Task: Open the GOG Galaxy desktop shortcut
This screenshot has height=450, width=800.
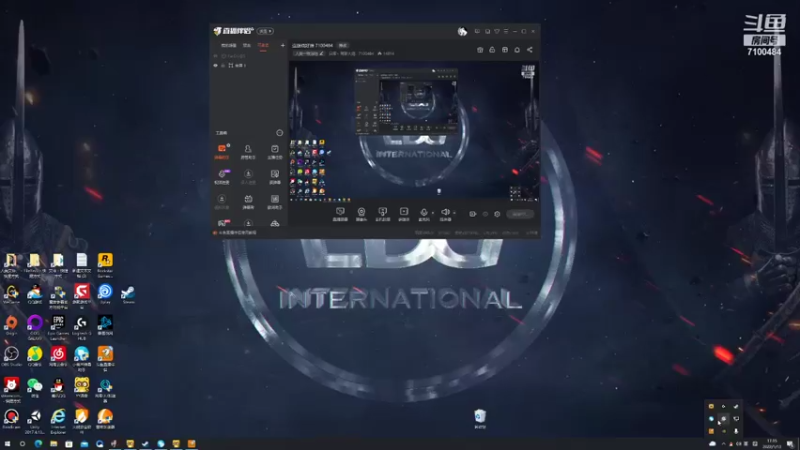Action: coord(35,327)
